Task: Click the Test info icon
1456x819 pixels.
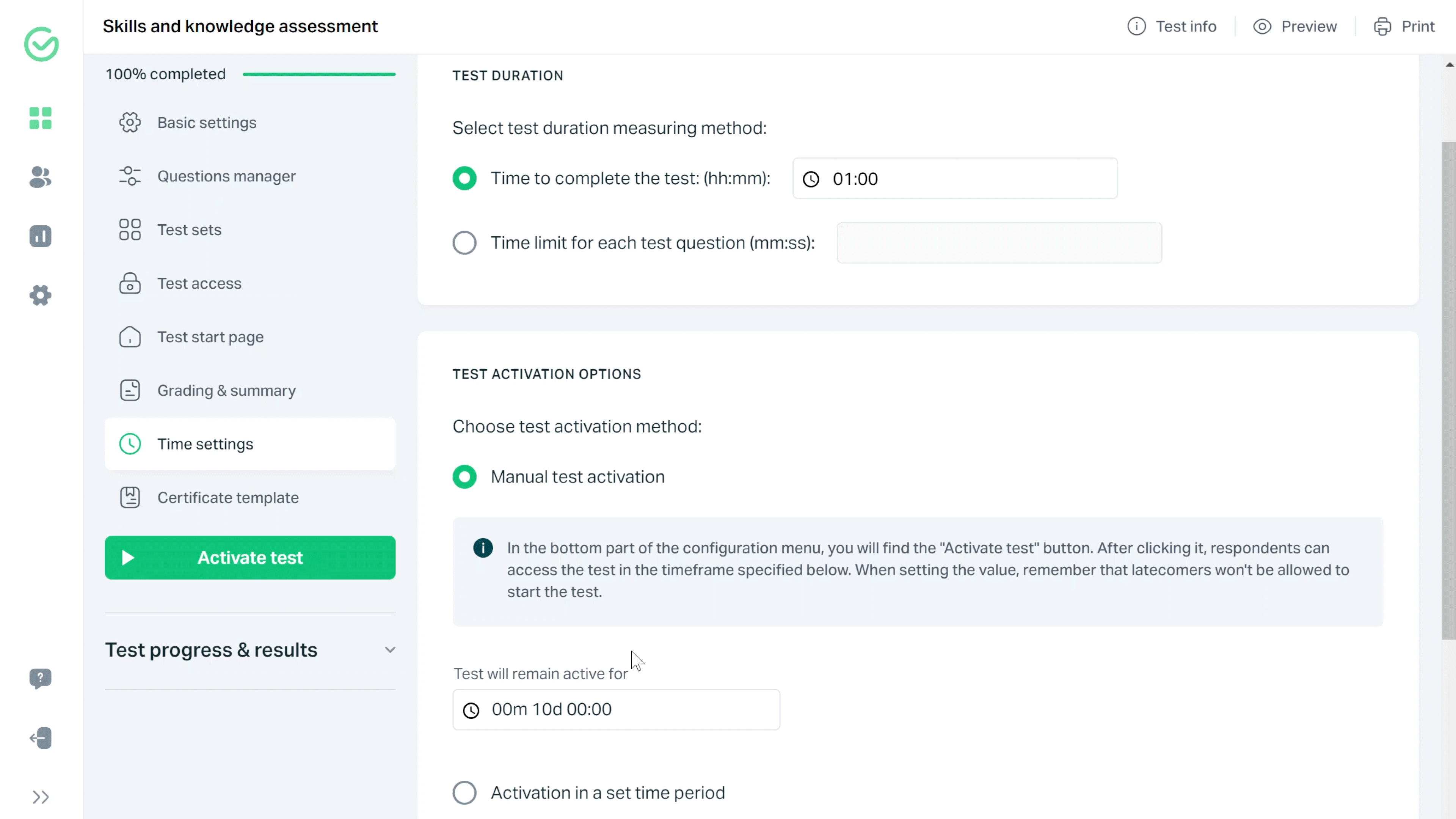Action: pos(1136,27)
